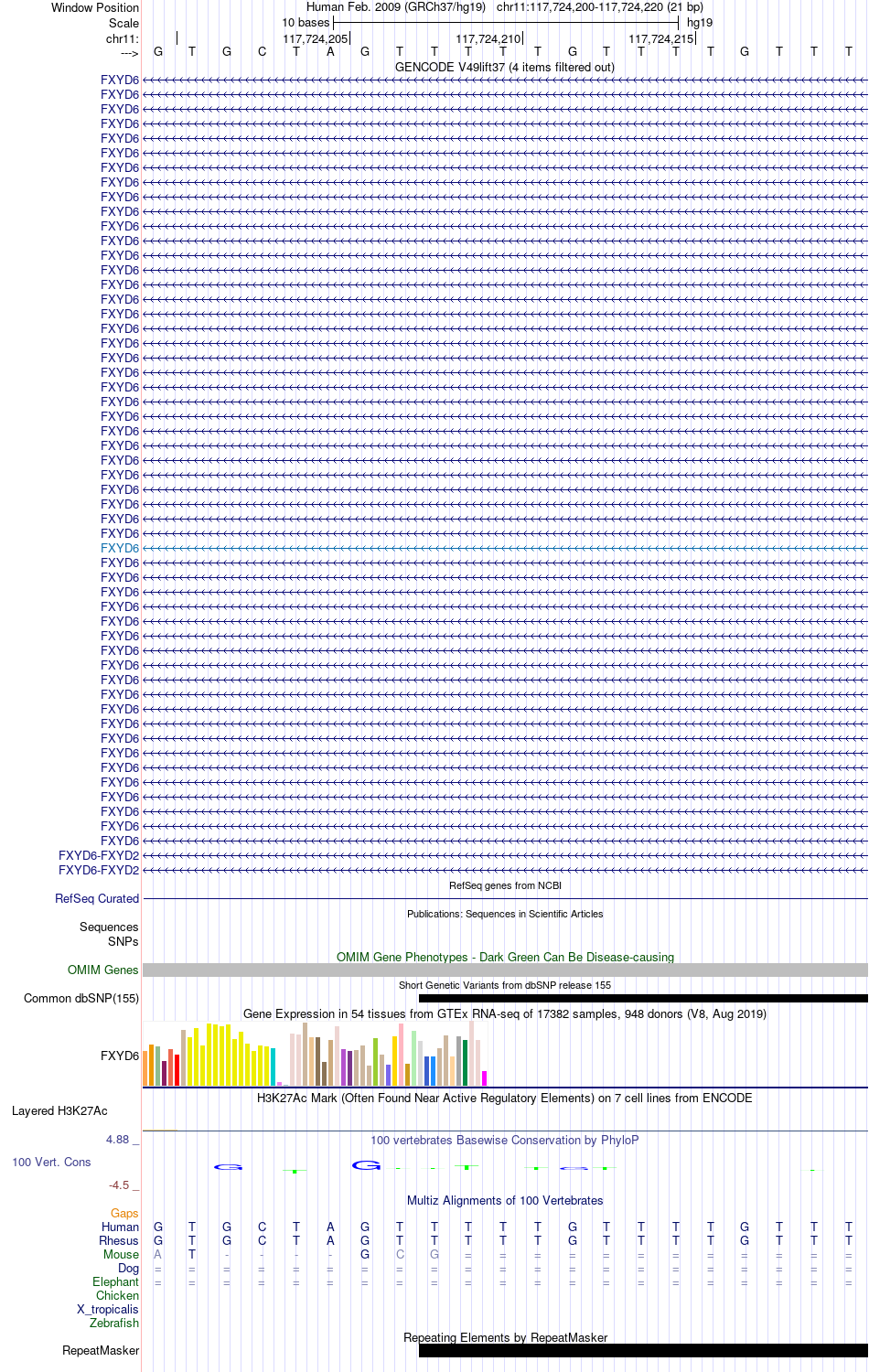Click base 'C' in the Mouse alignment row

click(x=400, y=1254)
